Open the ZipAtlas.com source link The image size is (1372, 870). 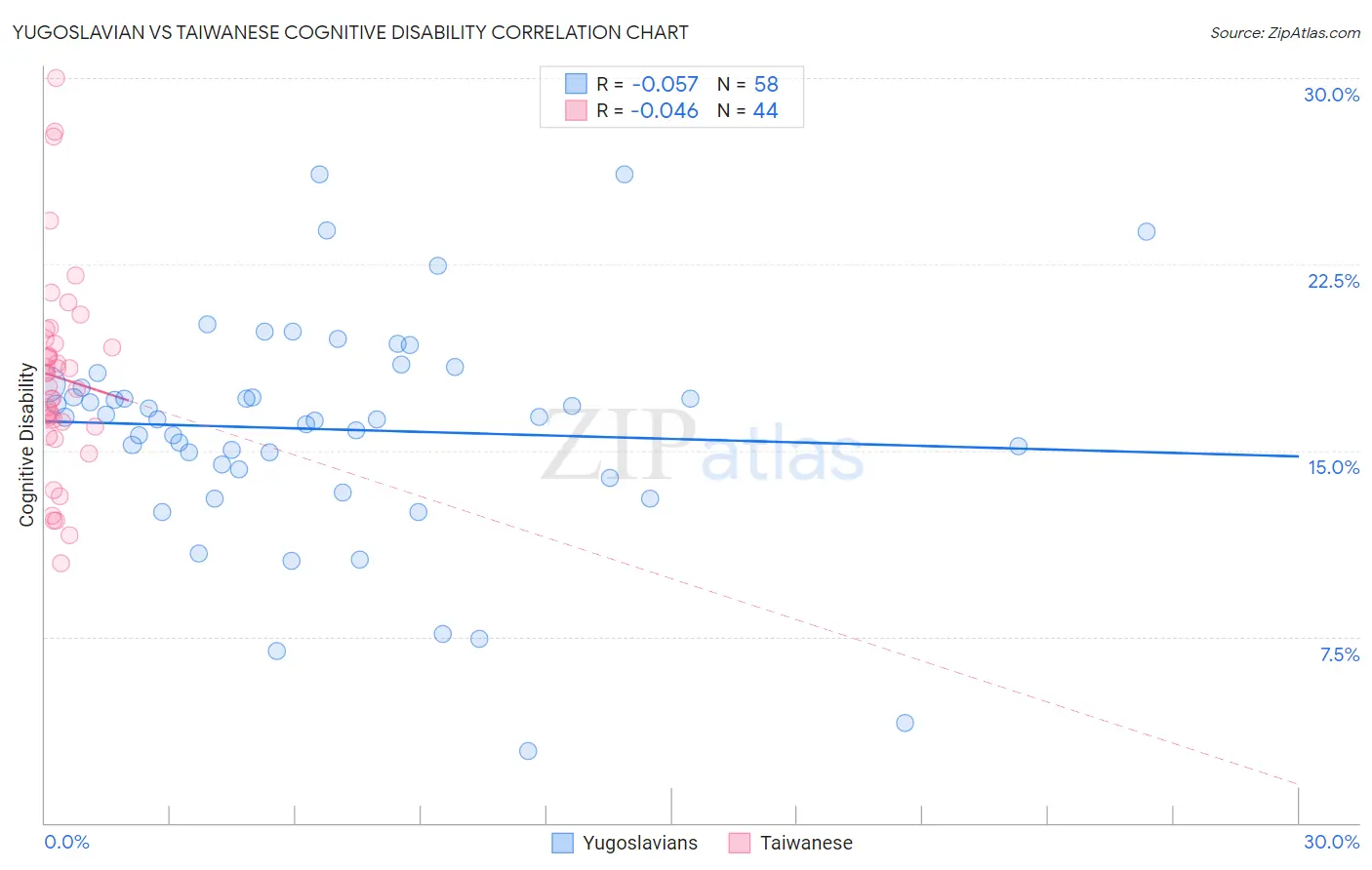pyautogui.click(x=1285, y=32)
